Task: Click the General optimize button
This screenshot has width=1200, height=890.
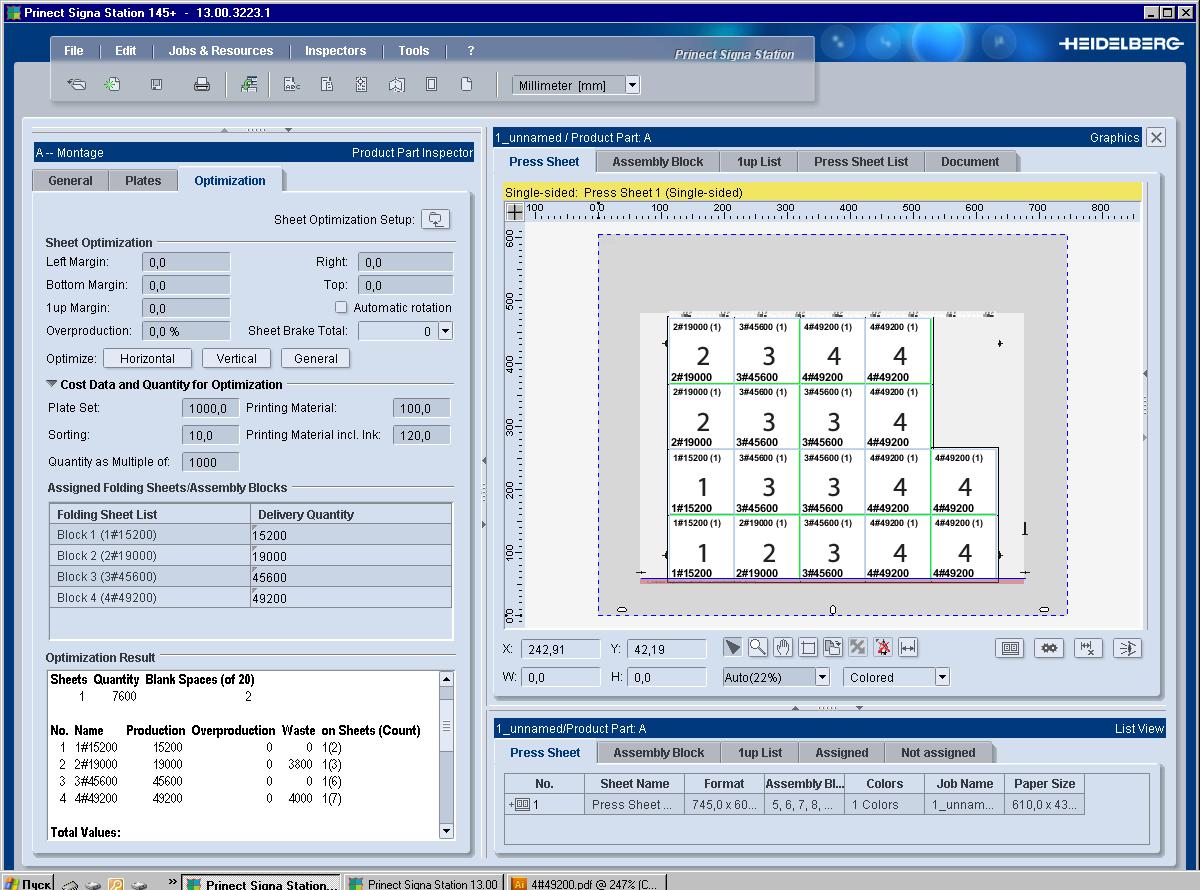Action: [316, 359]
